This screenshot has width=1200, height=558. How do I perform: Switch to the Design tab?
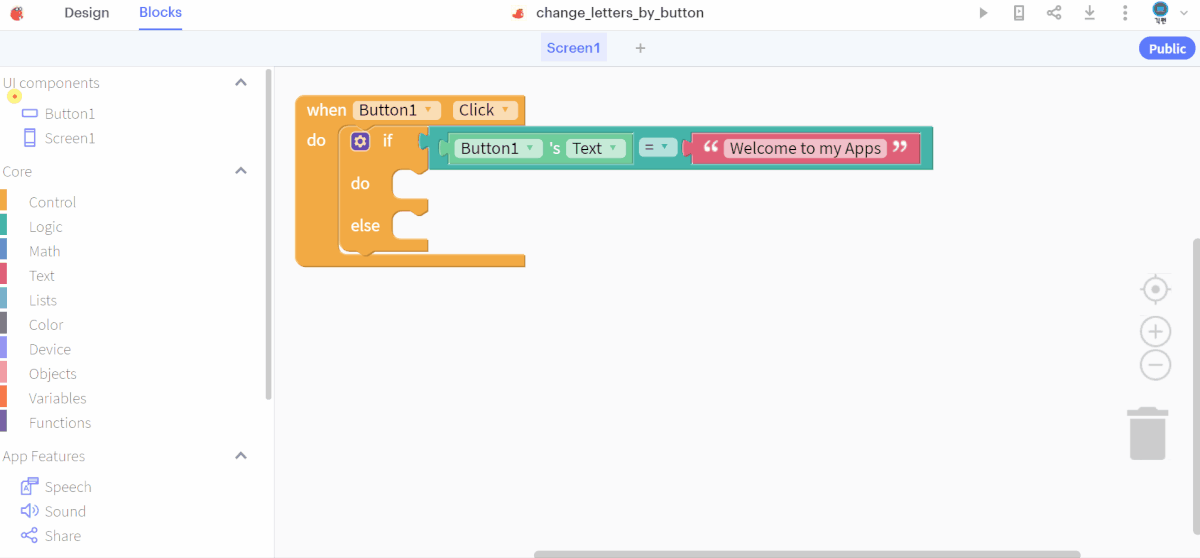click(87, 13)
